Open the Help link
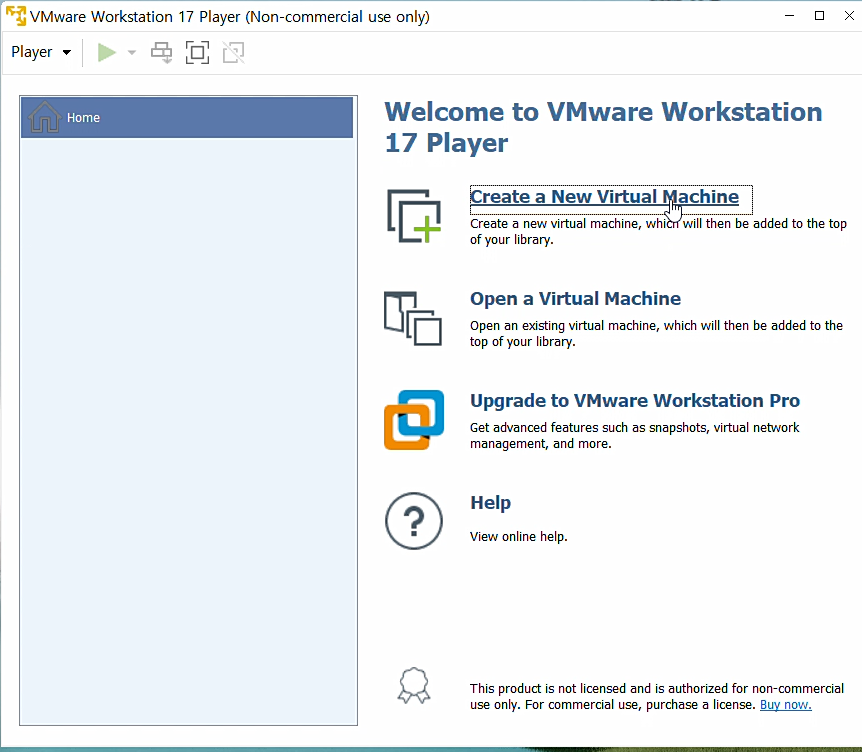This screenshot has width=862, height=752. click(490, 503)
